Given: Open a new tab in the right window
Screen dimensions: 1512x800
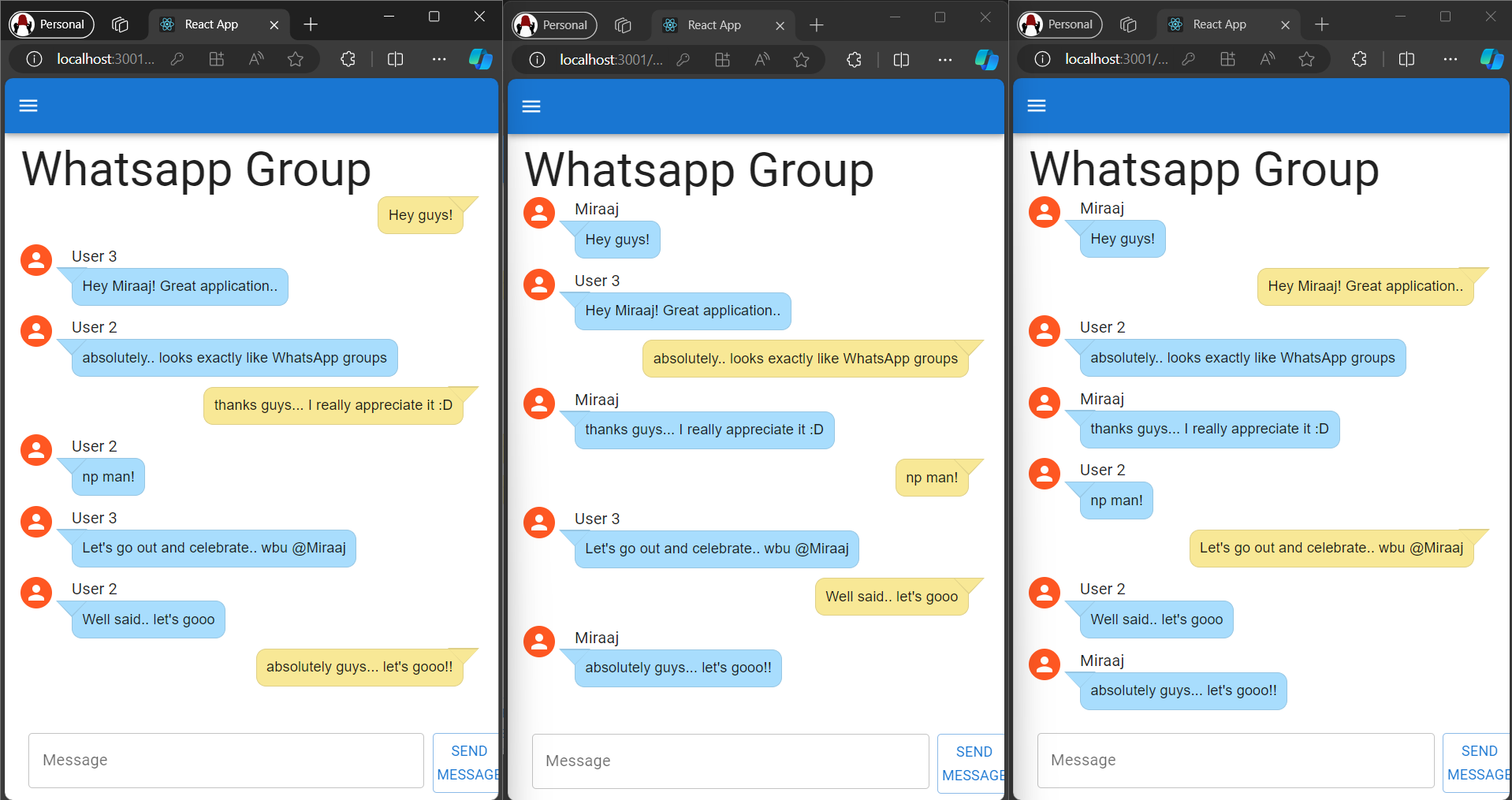Looking at the screenshot, I should point(1322,24).
